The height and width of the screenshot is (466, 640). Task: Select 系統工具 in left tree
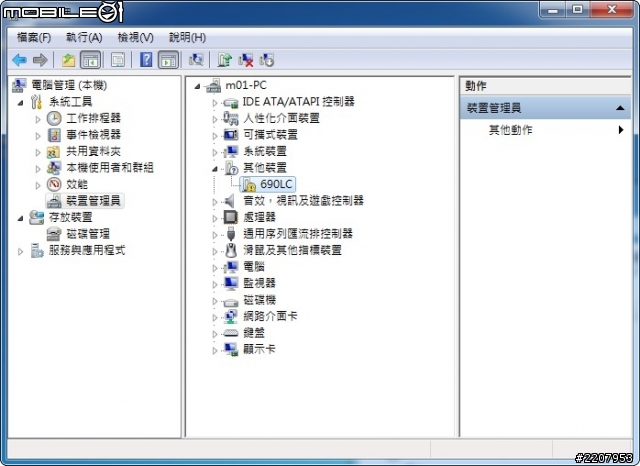(x=71, y=102)
